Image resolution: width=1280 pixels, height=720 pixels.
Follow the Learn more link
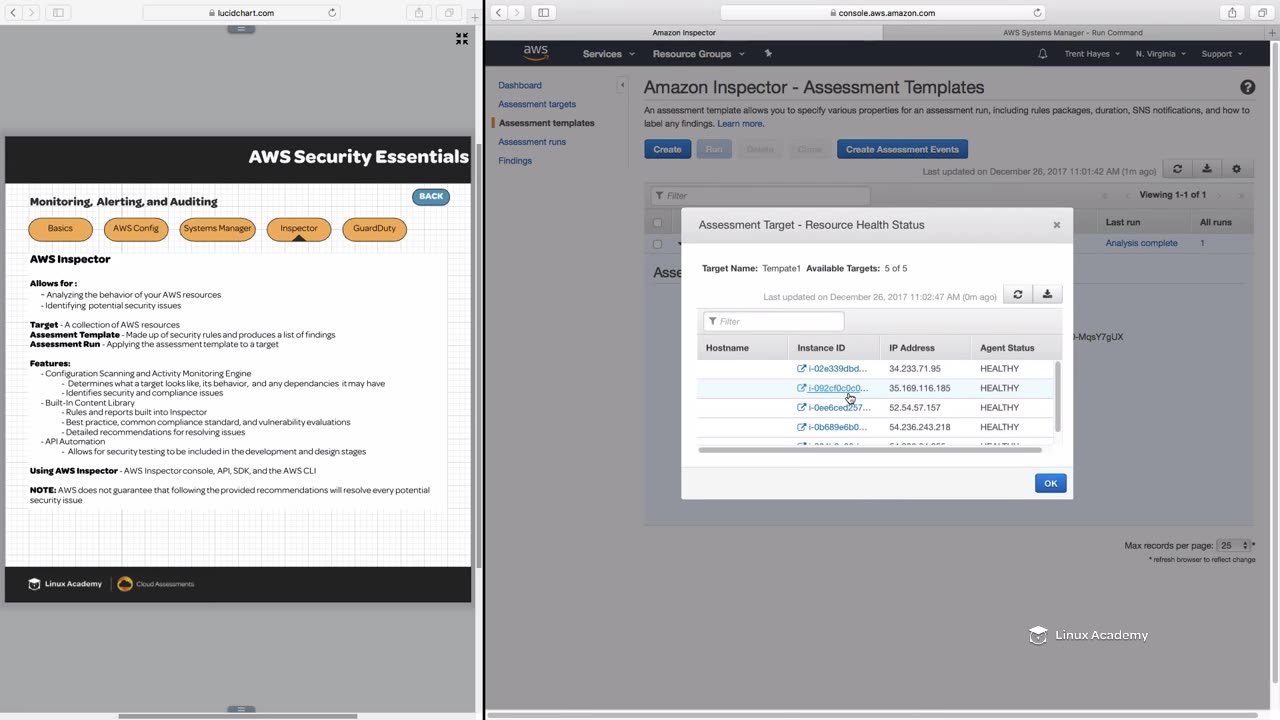[x=740, y=124]
